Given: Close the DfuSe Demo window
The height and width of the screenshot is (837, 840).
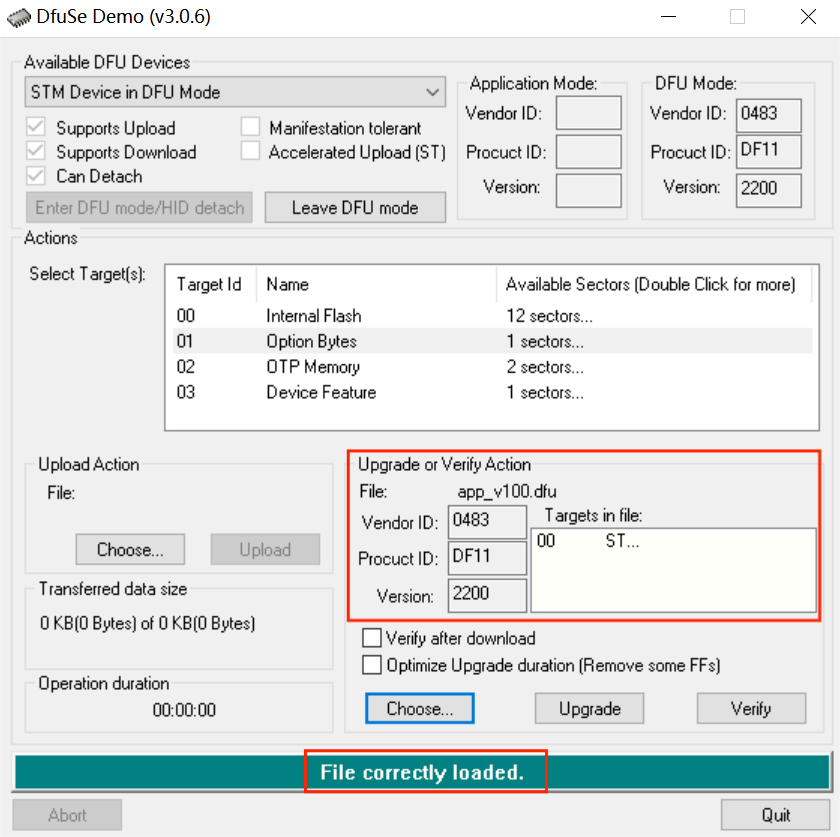Looking at the screenshot, I should [808, 17].
